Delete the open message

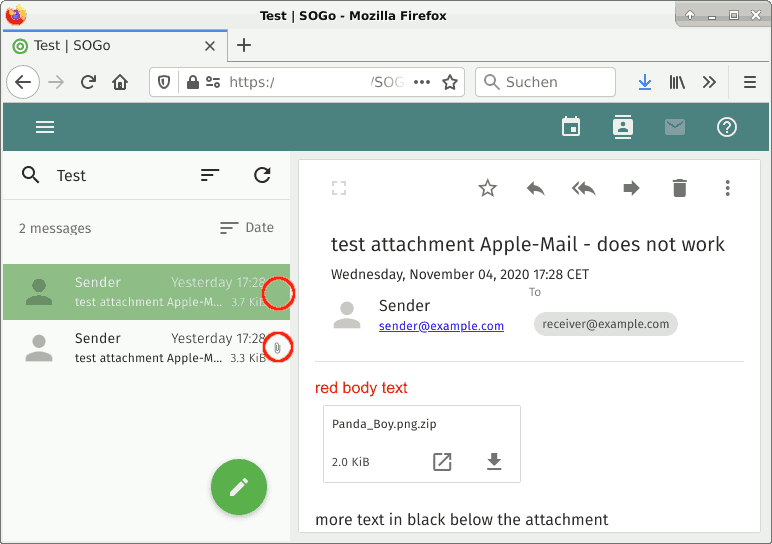pos(680,188)
